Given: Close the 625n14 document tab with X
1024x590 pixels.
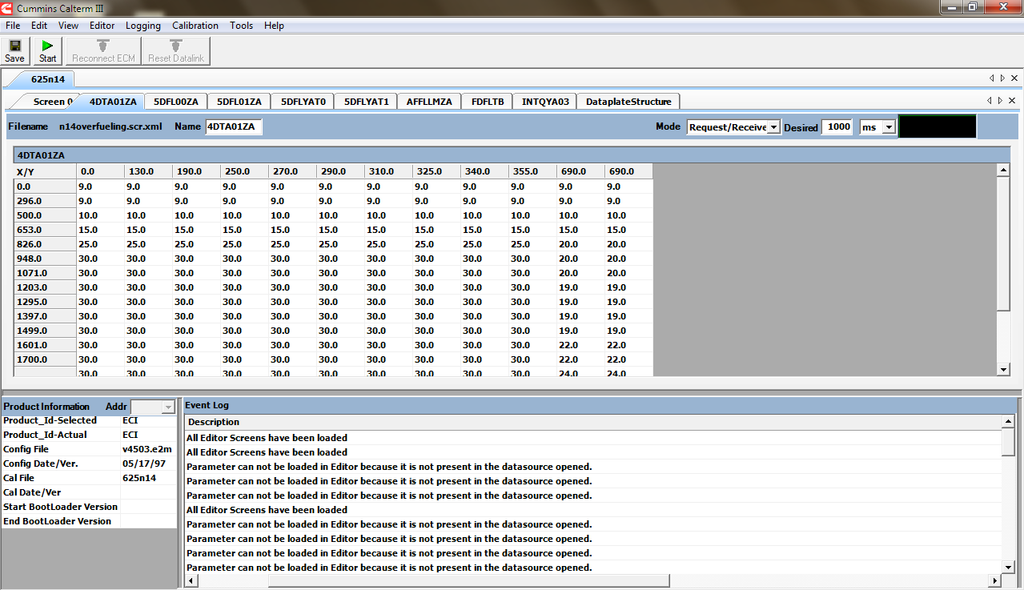Looking at the screenshot, I should tap(1013, 78).
